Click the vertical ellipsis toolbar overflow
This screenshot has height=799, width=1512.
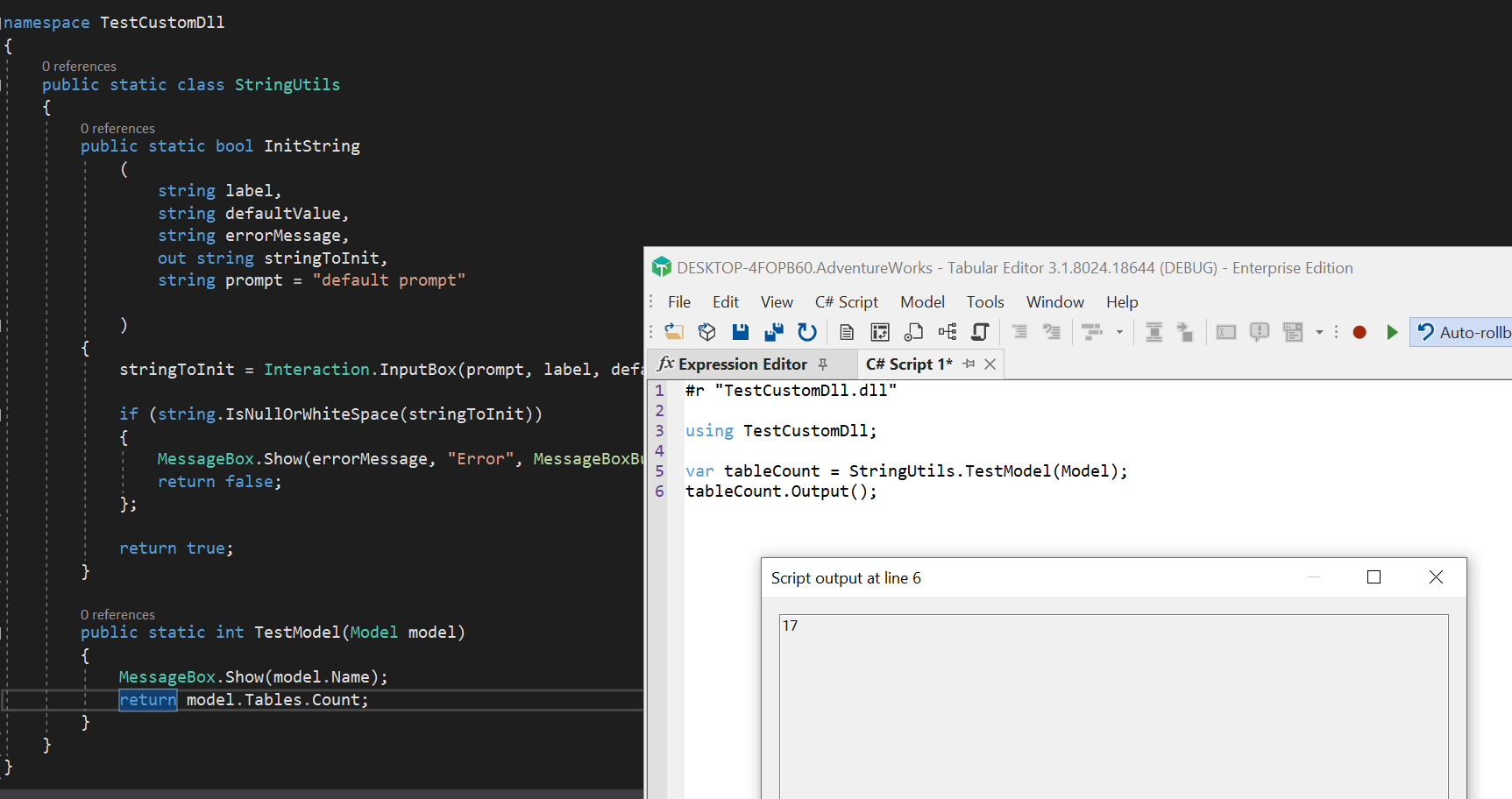click(x=1336, y=332)
